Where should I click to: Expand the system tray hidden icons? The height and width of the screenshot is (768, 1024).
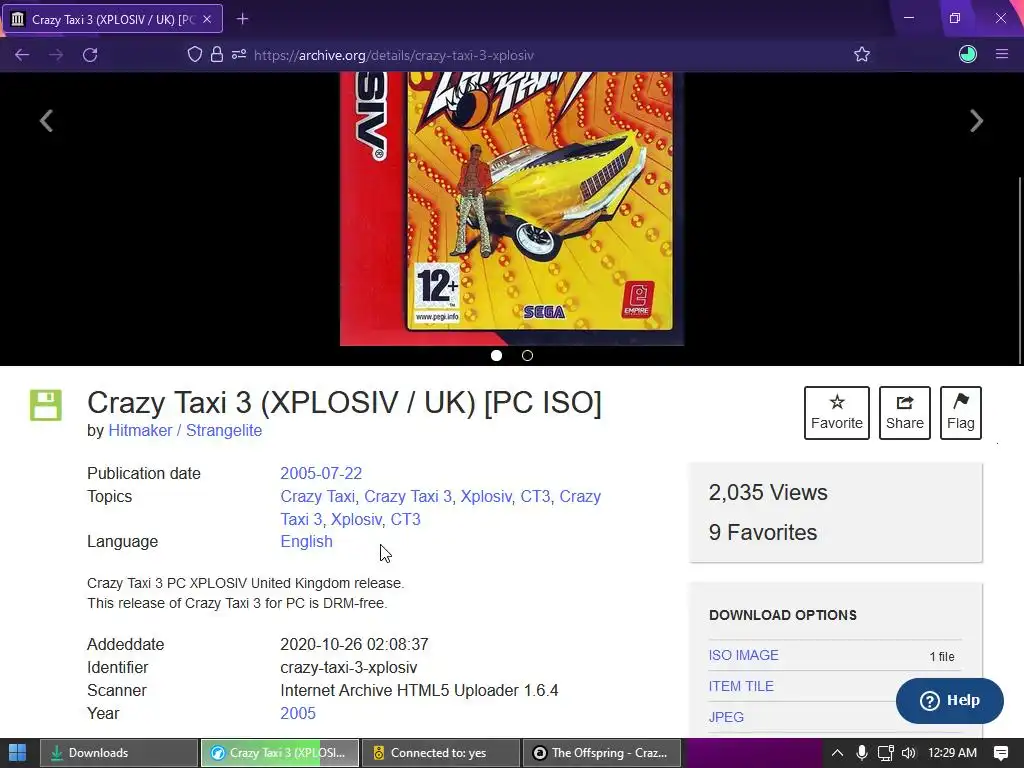pyautogui.click(x=837, y=753)
